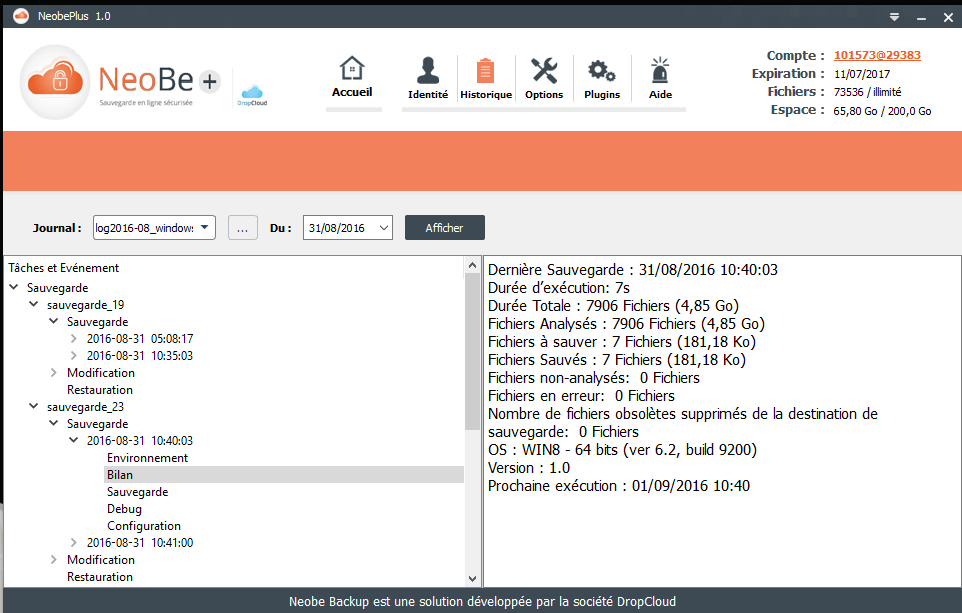This screenshot has height=613, width=962.
Task: Select the Environnement tree item
Action: point(147,458)
